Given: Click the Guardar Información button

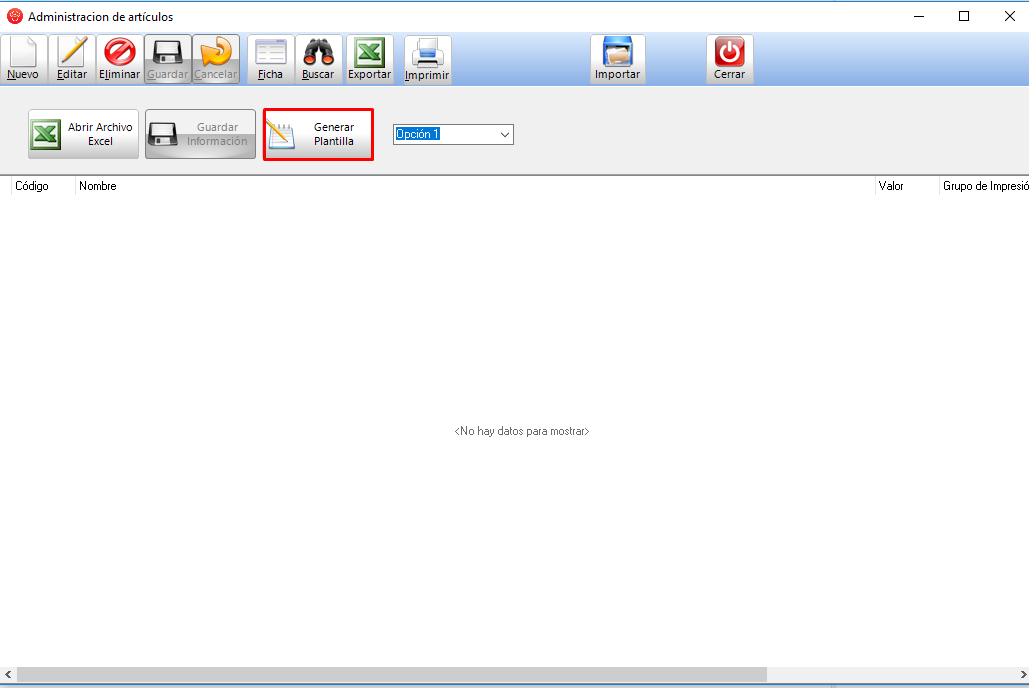Looking at the screenshot, I should [201, 134].
